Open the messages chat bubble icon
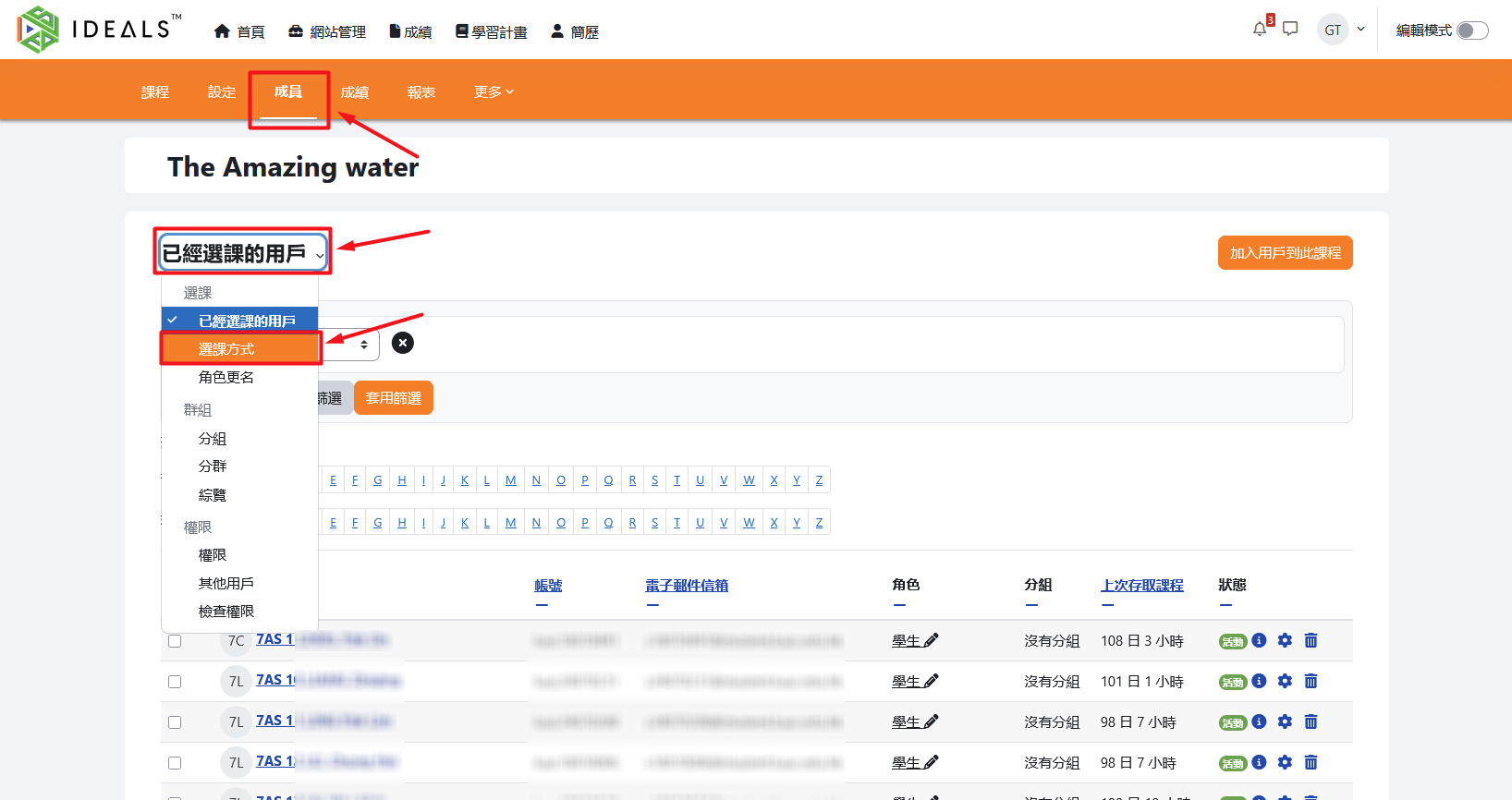This screenshot has width=1512, height=800. point(1290,30)
